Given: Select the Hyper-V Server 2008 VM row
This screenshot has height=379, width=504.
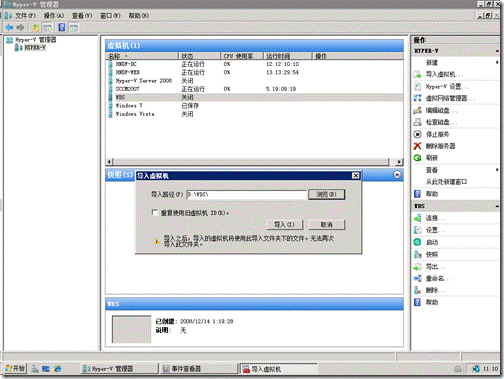Looking at the screenshot, I should pyautogui.click(x=255, y=81).
